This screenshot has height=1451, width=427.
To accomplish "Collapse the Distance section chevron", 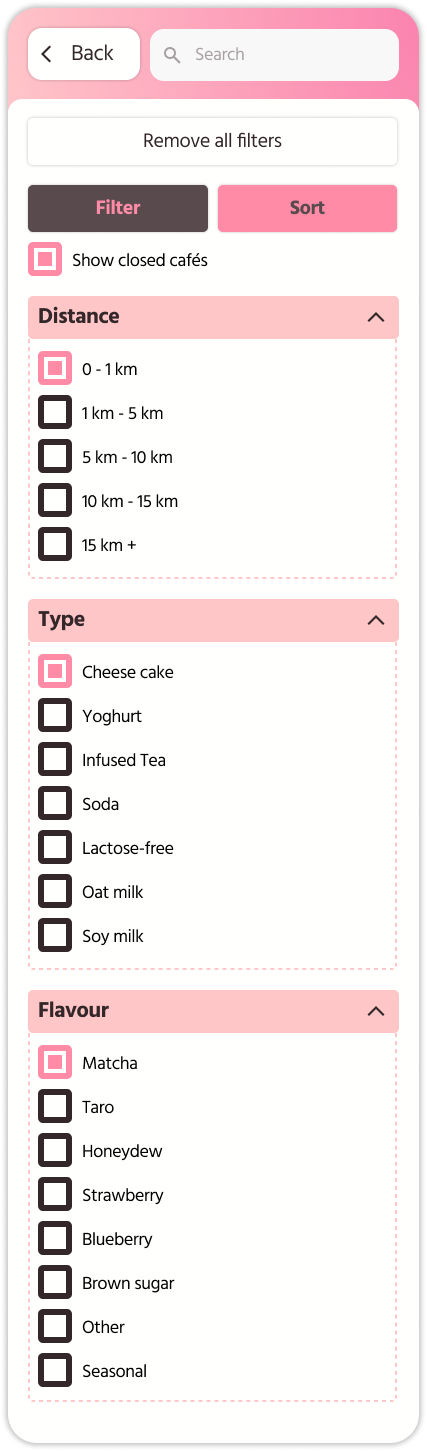I will click(376, 317).
